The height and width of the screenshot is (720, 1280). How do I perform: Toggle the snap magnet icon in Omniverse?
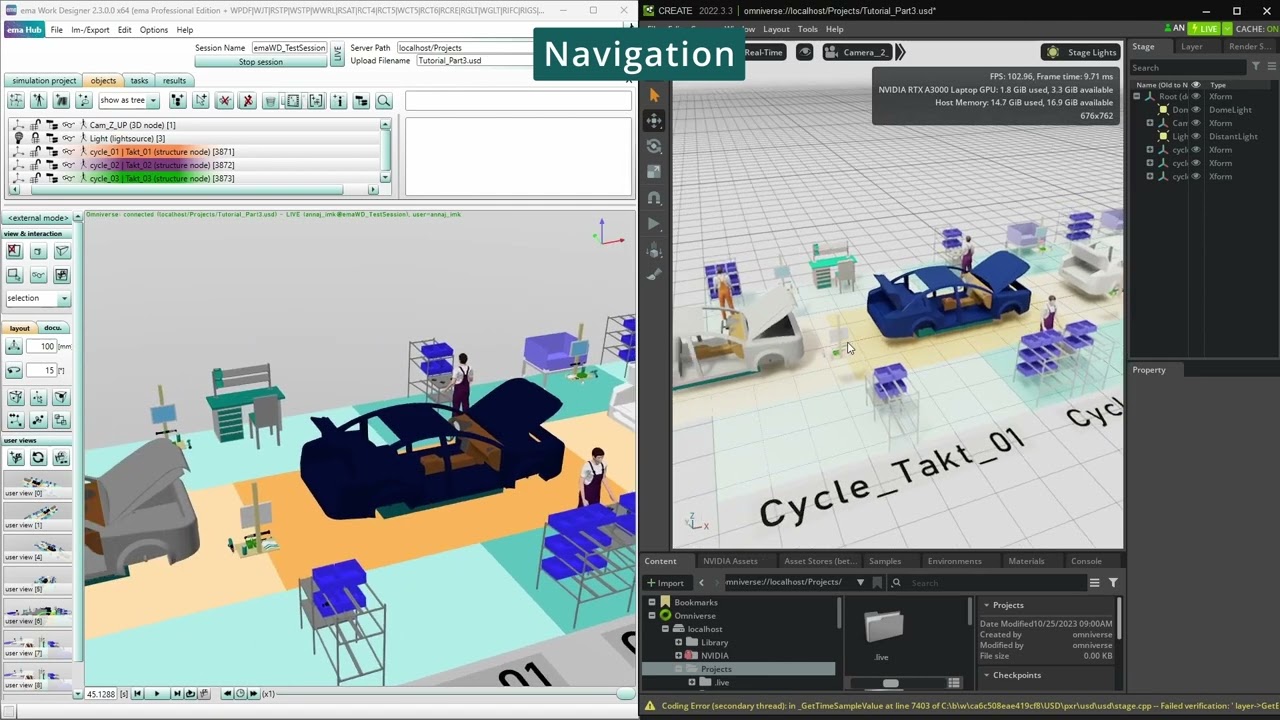coord(655,198)
